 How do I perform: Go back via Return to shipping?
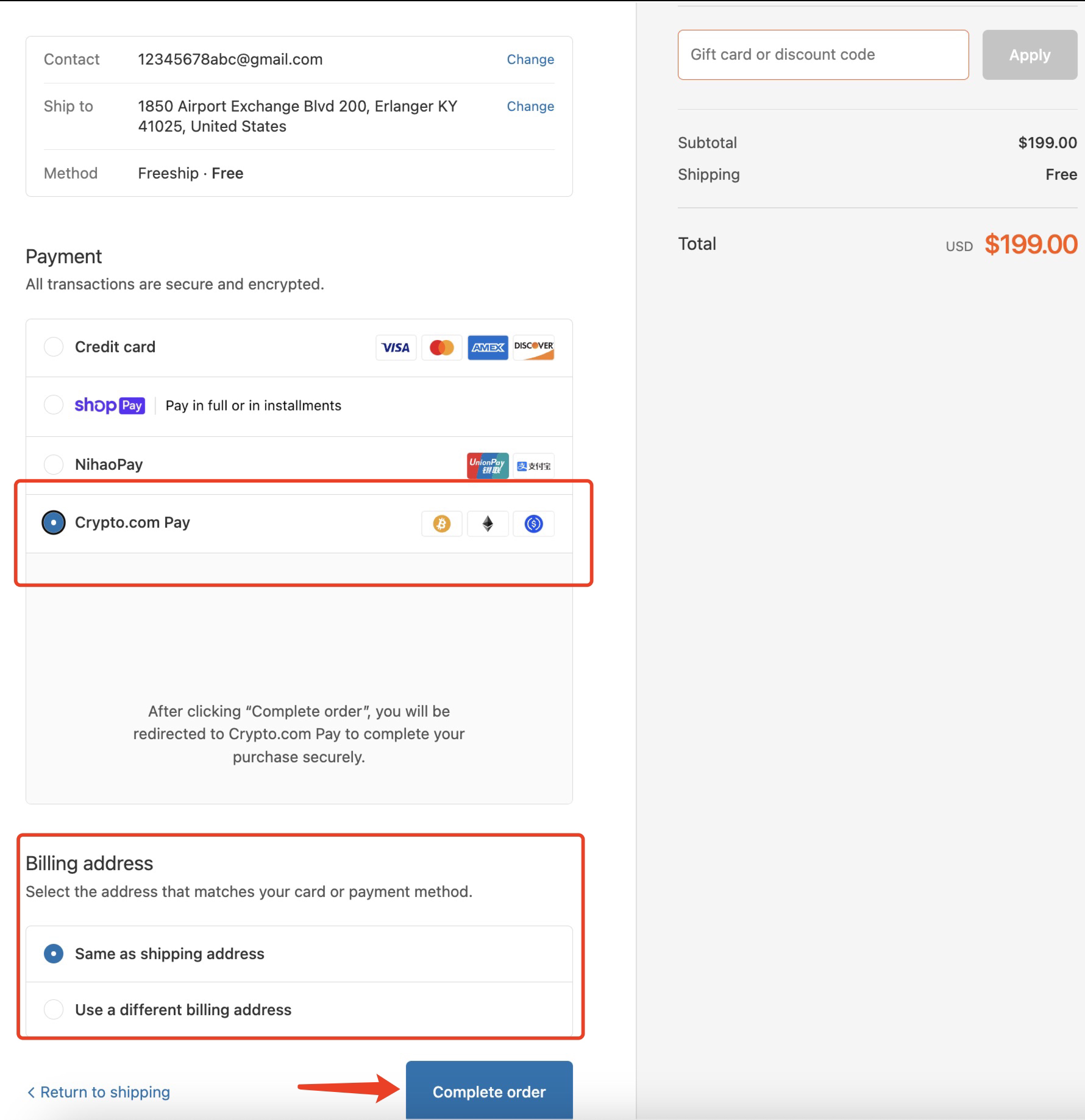pyautogui.click(x=98, y=1092)
